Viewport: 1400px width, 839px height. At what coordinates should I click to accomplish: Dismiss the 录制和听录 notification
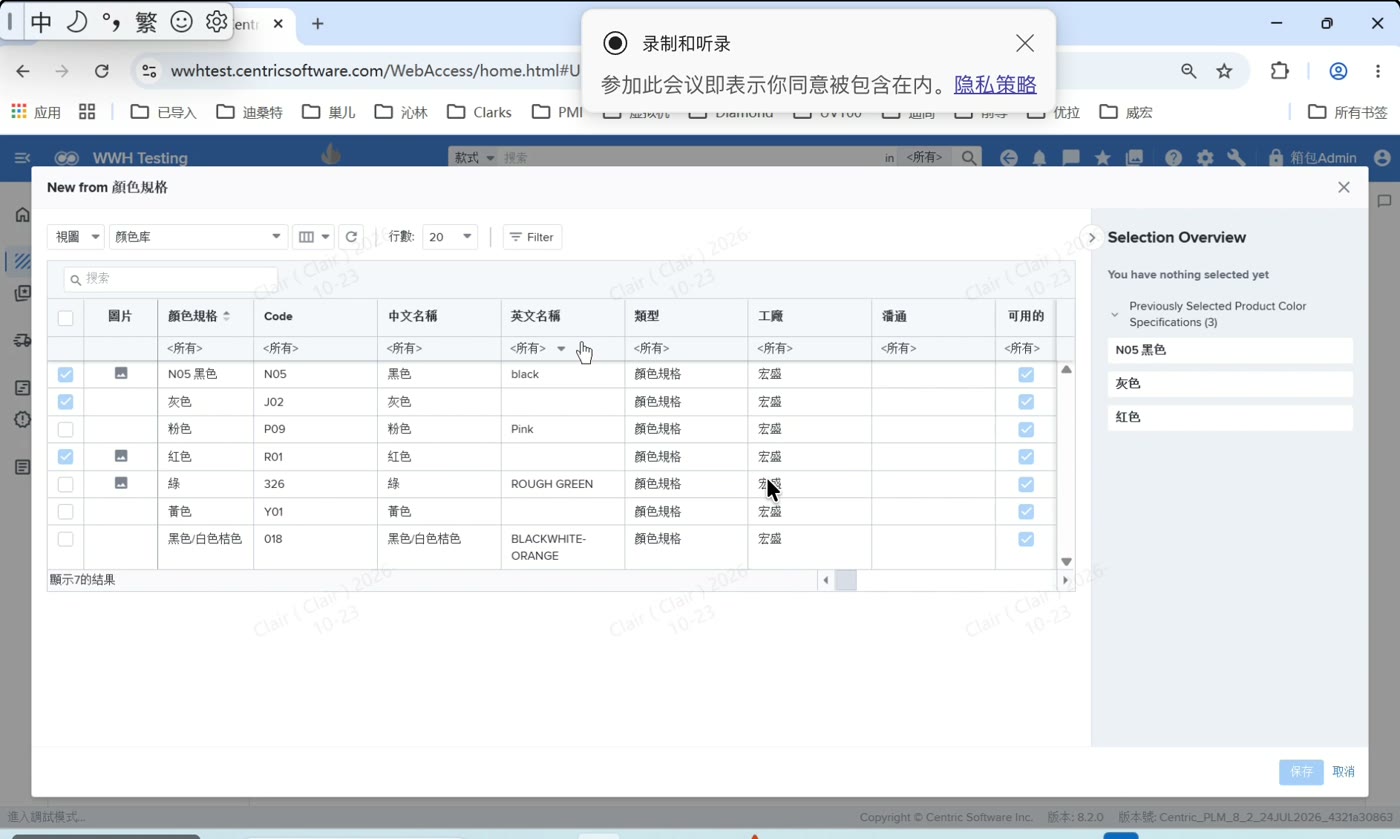coord(1025,43)
